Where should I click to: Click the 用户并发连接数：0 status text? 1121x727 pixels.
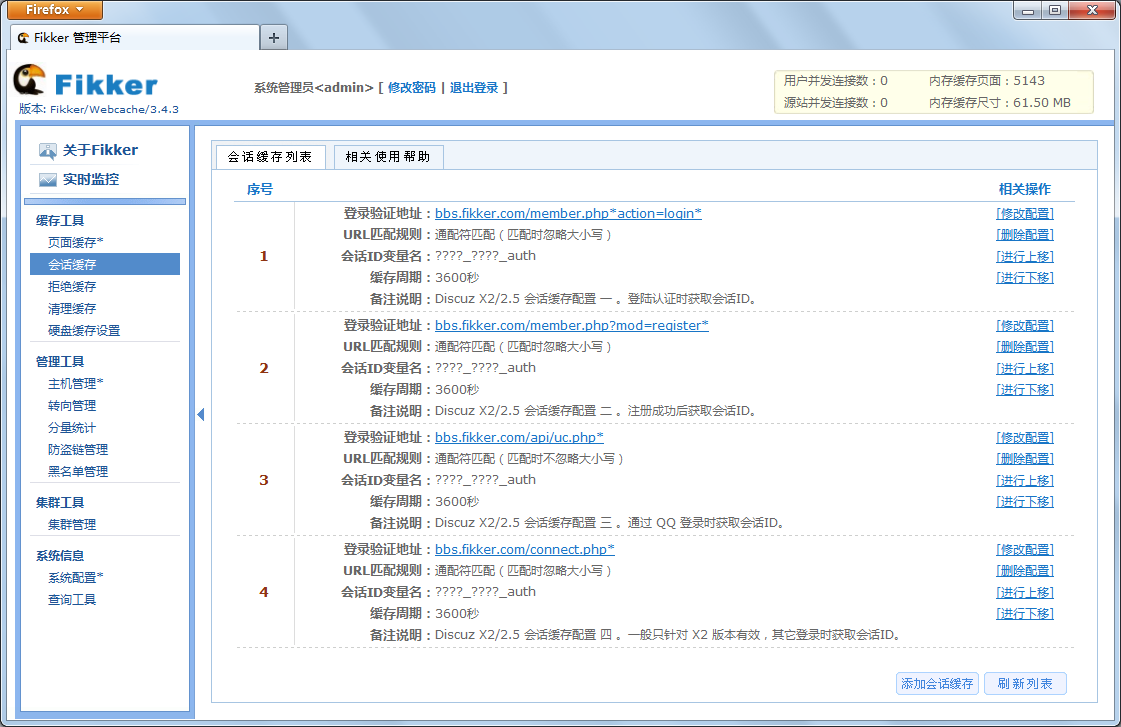pos(836,81)
